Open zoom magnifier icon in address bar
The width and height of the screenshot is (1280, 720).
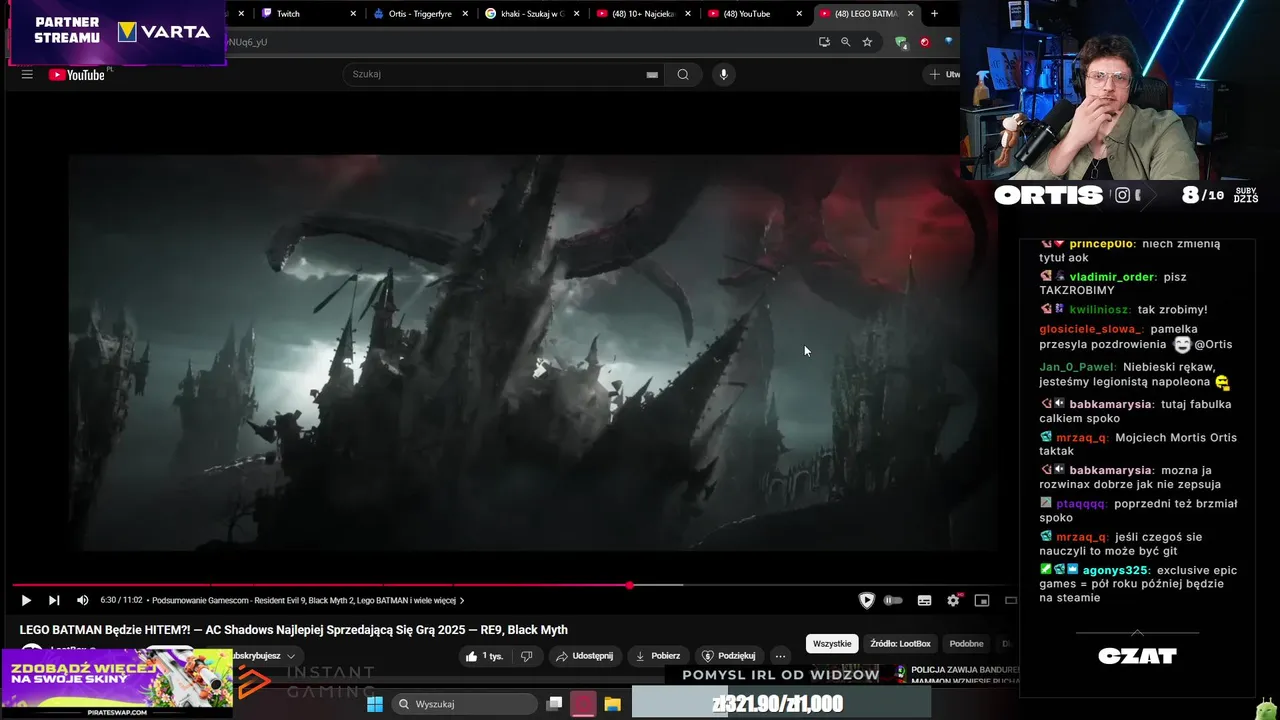[846, 42]
